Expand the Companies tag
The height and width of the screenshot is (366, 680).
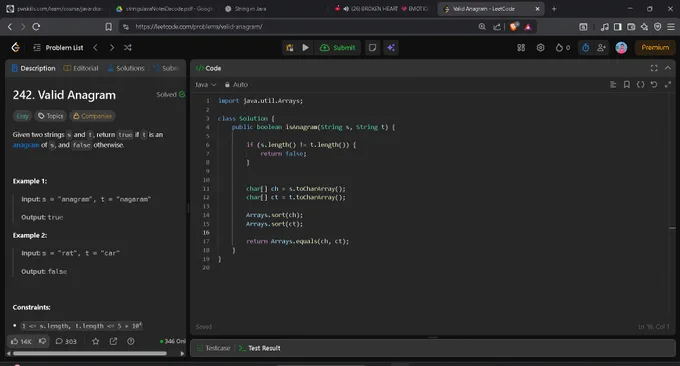[92, 116]
